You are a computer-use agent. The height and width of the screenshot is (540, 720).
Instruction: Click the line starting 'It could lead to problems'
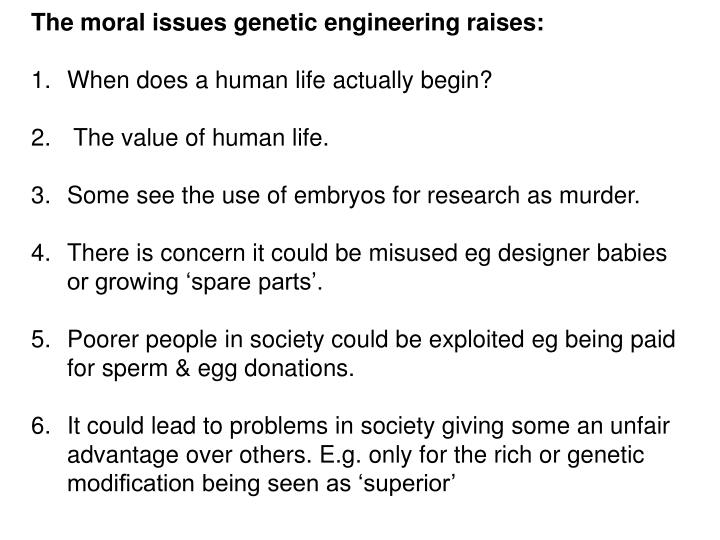click(369, 427)
